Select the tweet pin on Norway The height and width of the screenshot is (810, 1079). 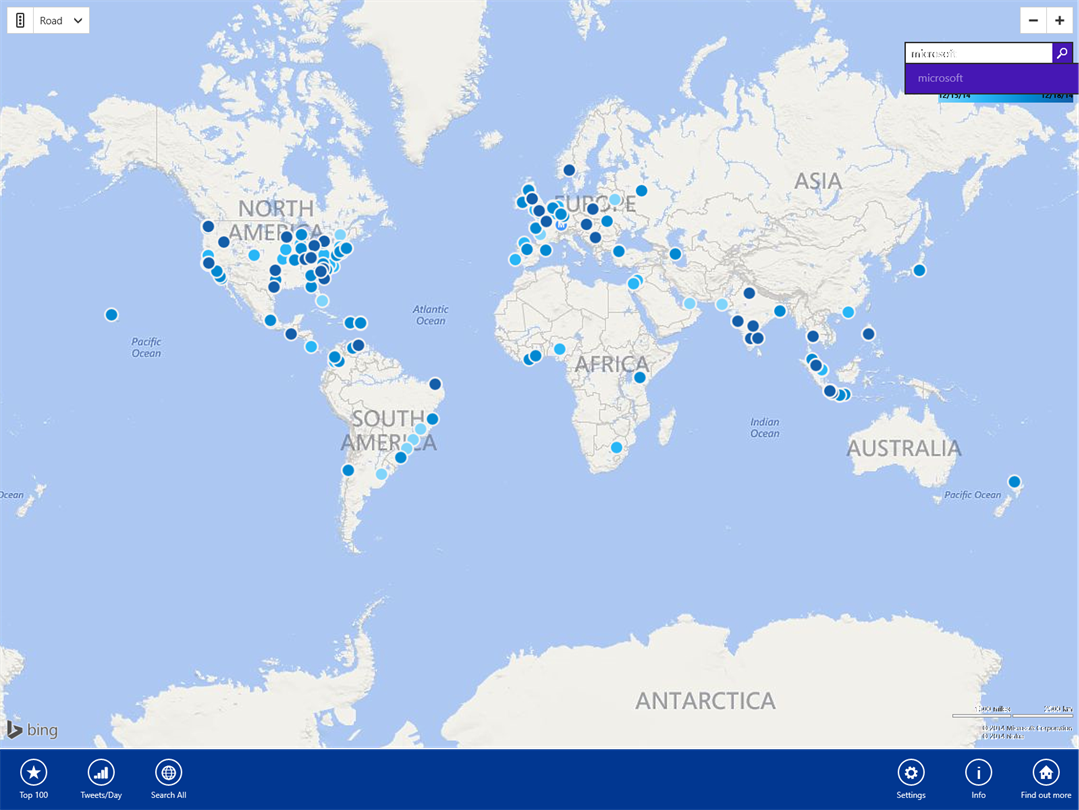click(569, 170)
